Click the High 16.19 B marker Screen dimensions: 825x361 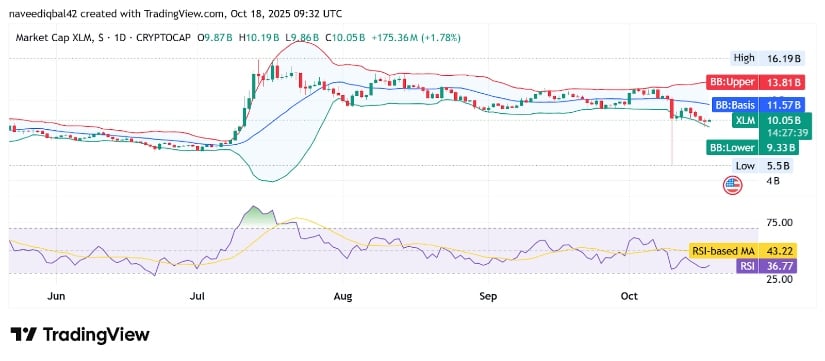(768, 58)
